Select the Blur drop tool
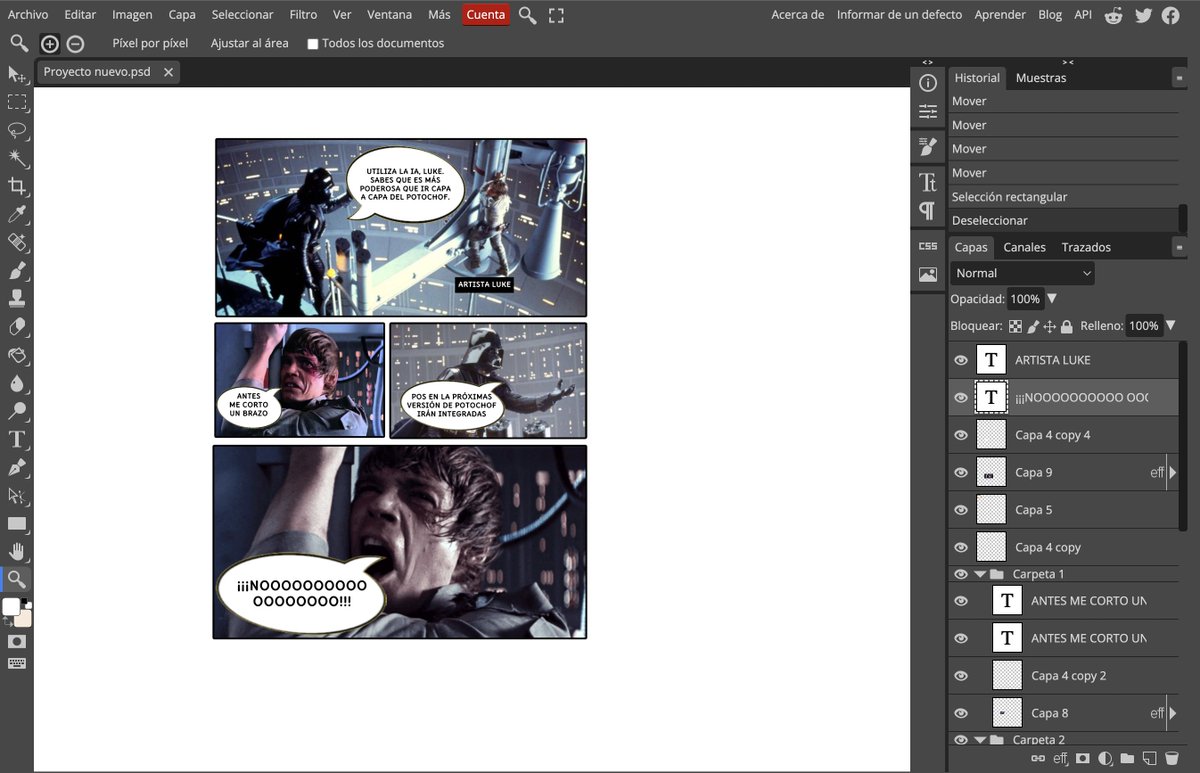This screenshot has height=773, width=1200. point(17,383)
